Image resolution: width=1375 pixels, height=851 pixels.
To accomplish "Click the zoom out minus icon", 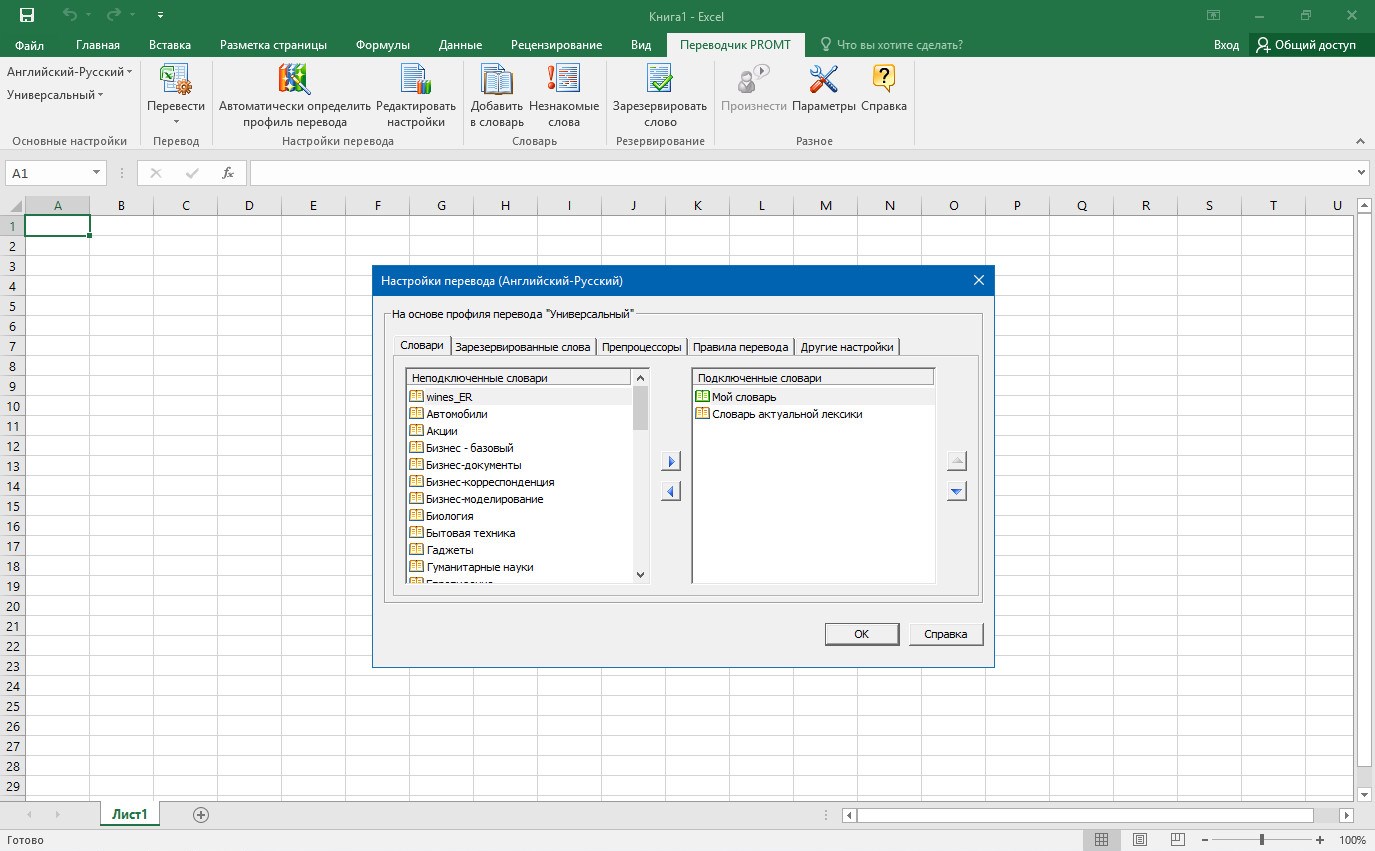I will [1205, 840].
